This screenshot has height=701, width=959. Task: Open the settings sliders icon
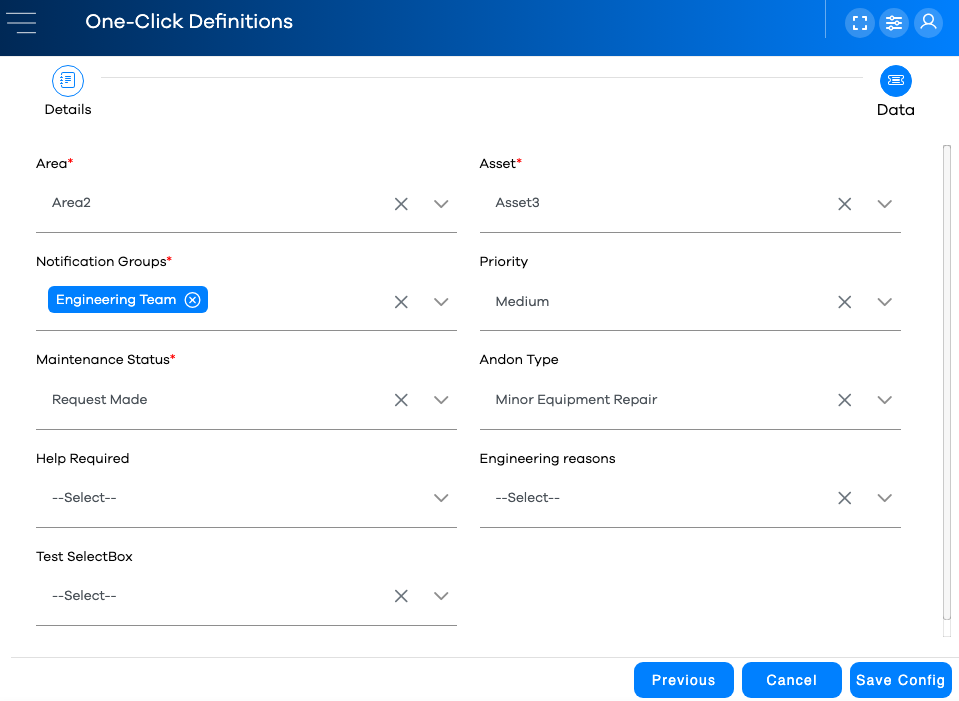(894, 23)
